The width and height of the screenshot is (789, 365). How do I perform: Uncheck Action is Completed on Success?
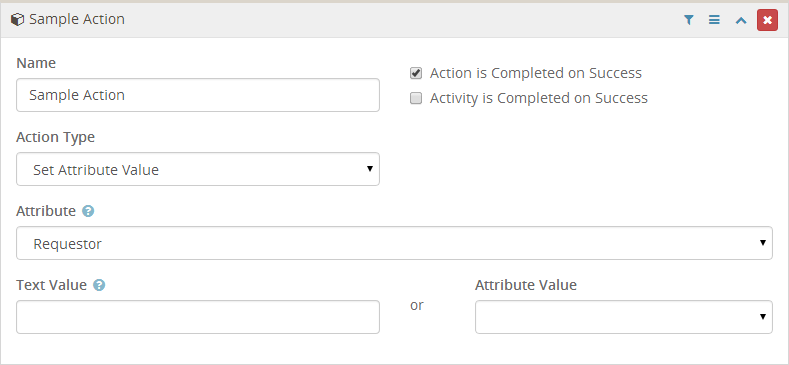click(416, 74)
